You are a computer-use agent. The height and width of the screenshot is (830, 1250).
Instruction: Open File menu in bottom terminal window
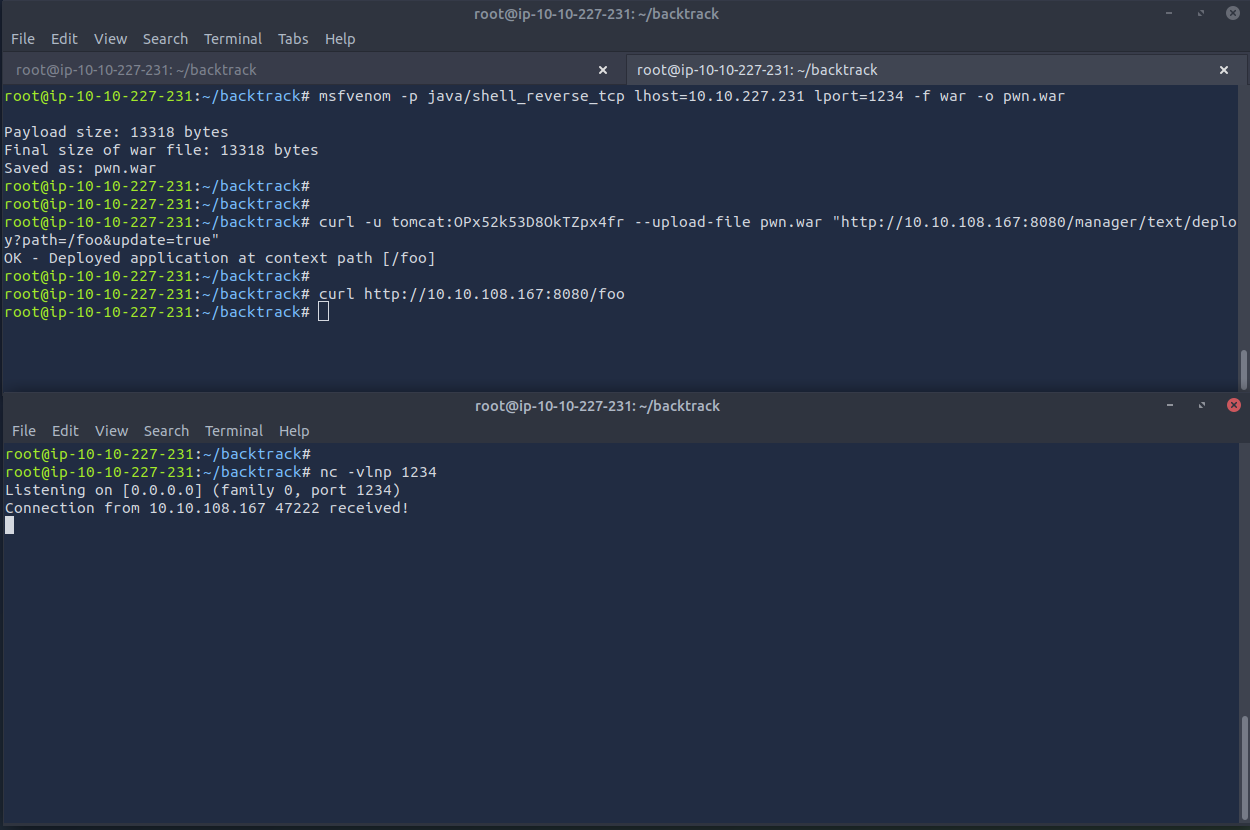click(x=24, y=431)
